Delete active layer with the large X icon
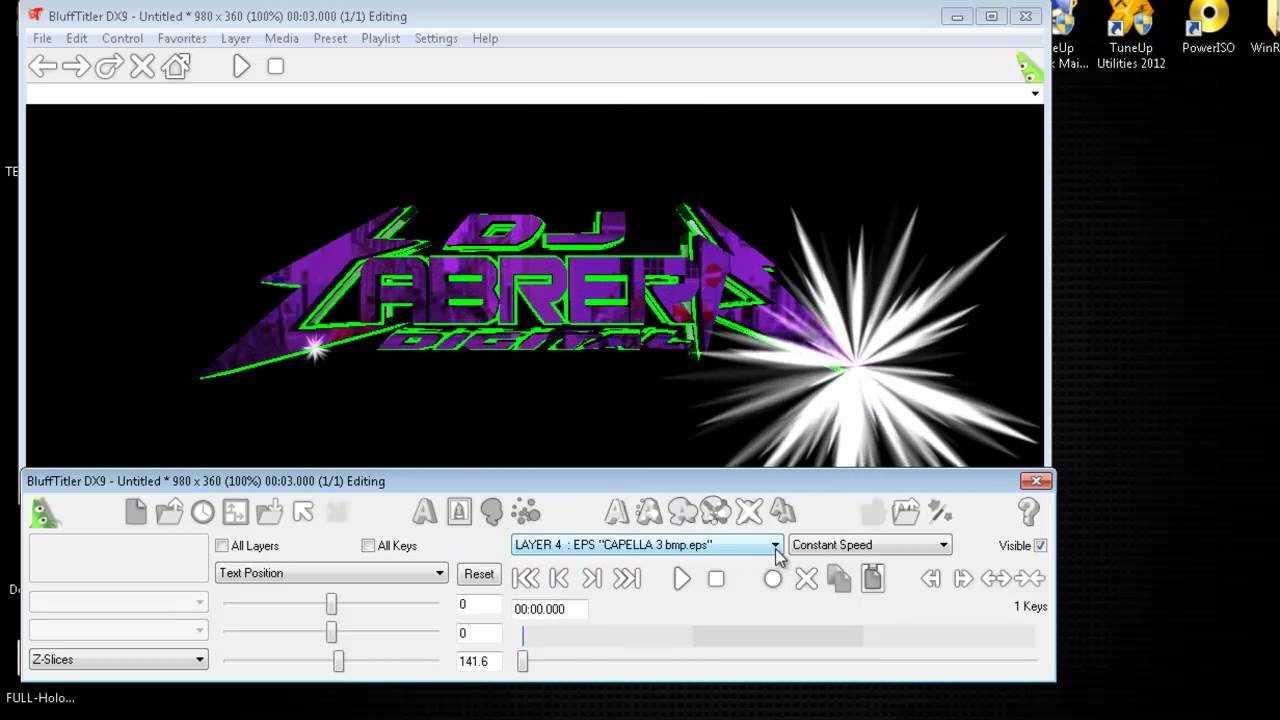 749,512
